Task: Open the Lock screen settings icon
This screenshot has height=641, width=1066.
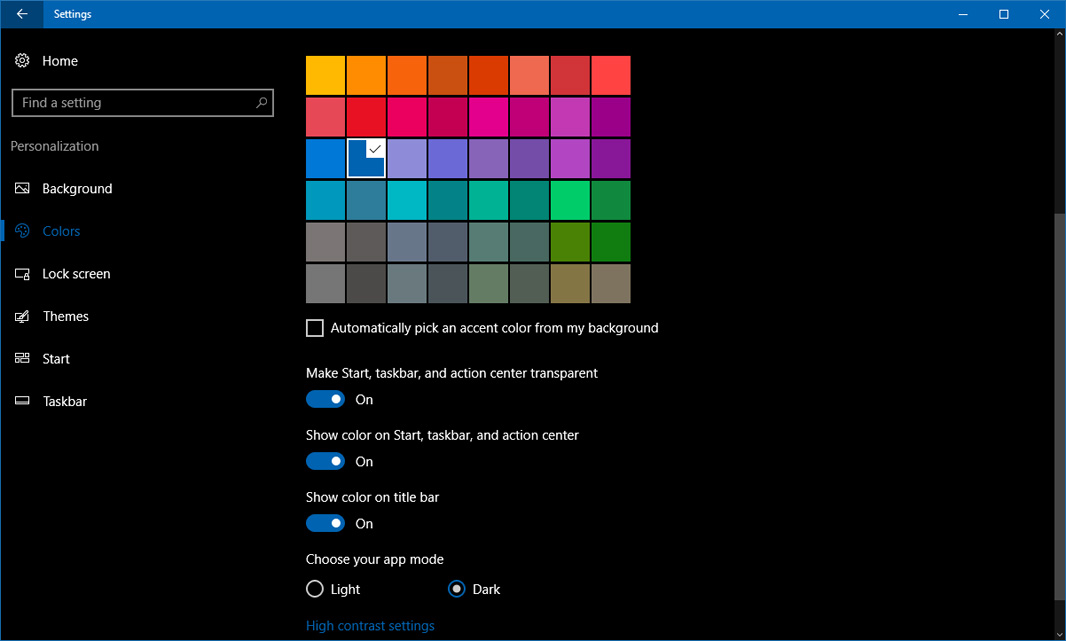Action: click(22, 273)
